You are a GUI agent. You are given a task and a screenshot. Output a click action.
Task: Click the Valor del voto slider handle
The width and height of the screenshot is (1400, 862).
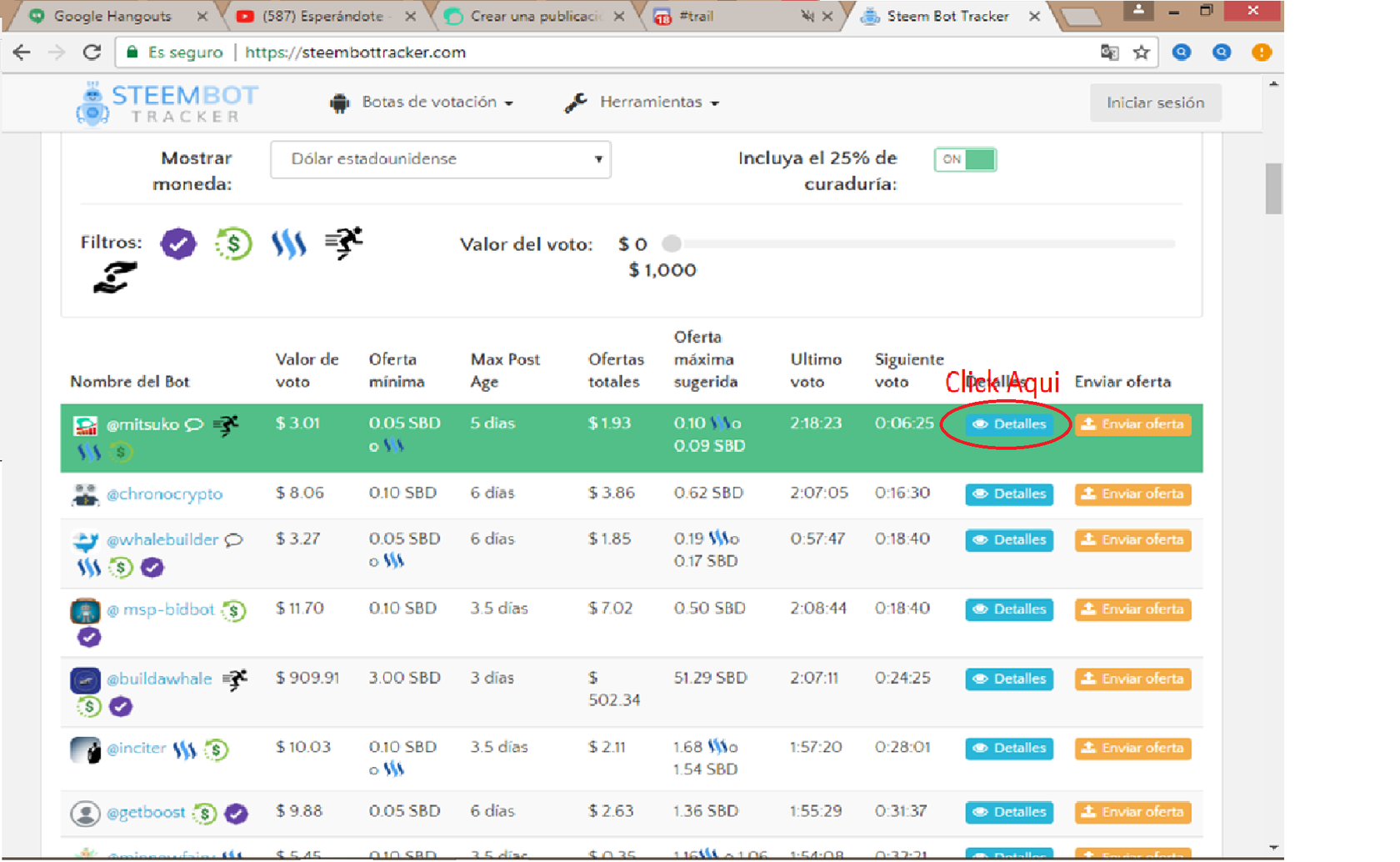click(672, 243)
